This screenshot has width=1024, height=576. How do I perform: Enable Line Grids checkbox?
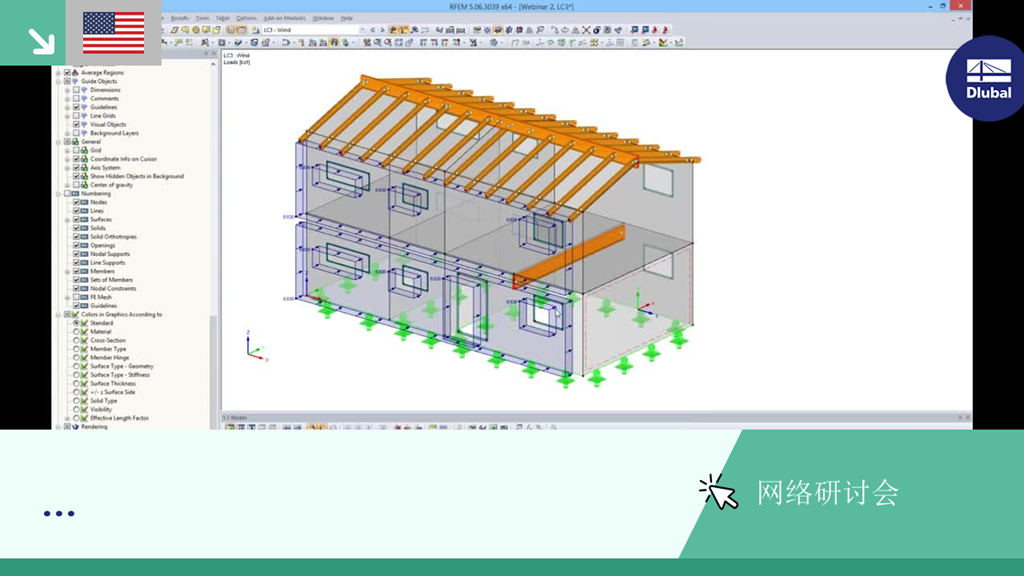point(76,116)
